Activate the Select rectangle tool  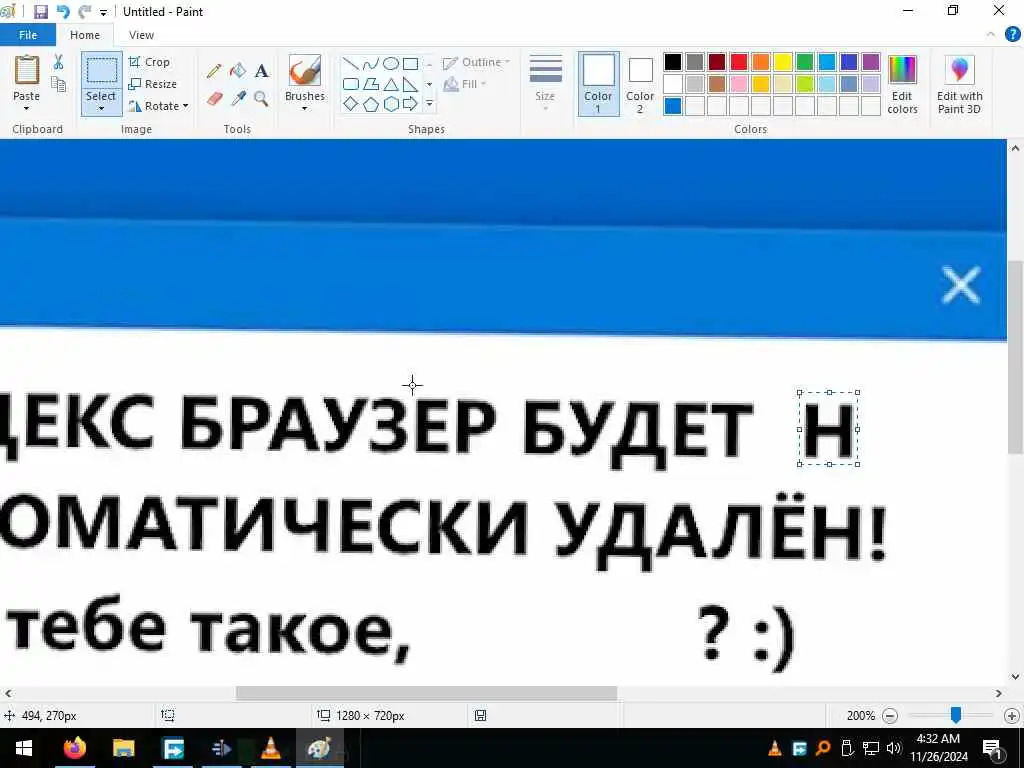101,71
